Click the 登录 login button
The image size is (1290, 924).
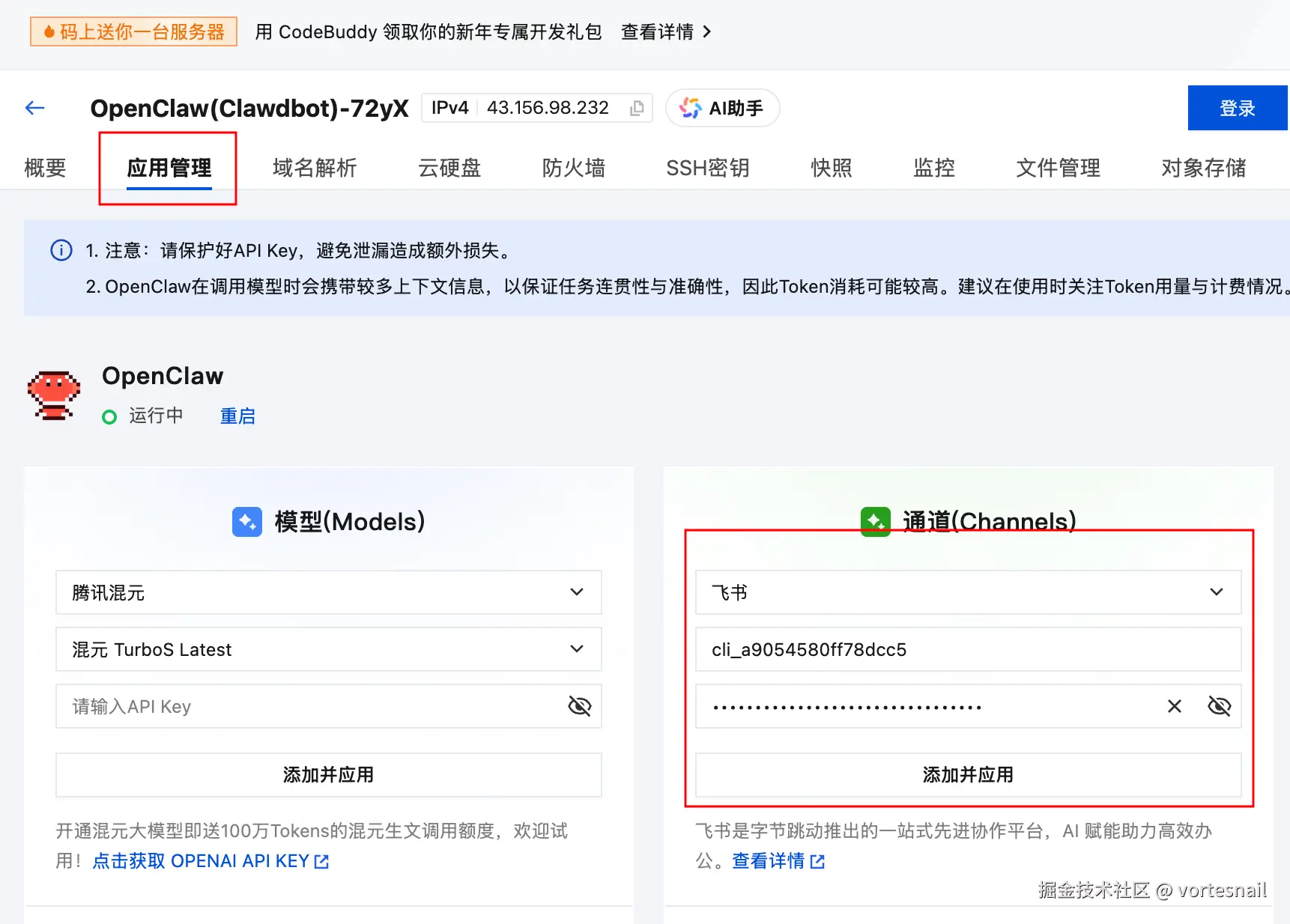click(1237, 107)
